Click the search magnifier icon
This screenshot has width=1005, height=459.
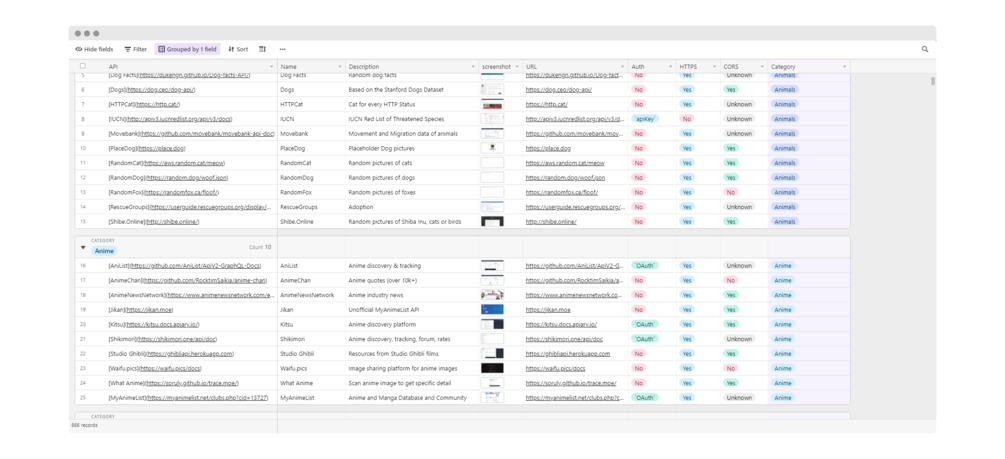(x=925, y=49)
